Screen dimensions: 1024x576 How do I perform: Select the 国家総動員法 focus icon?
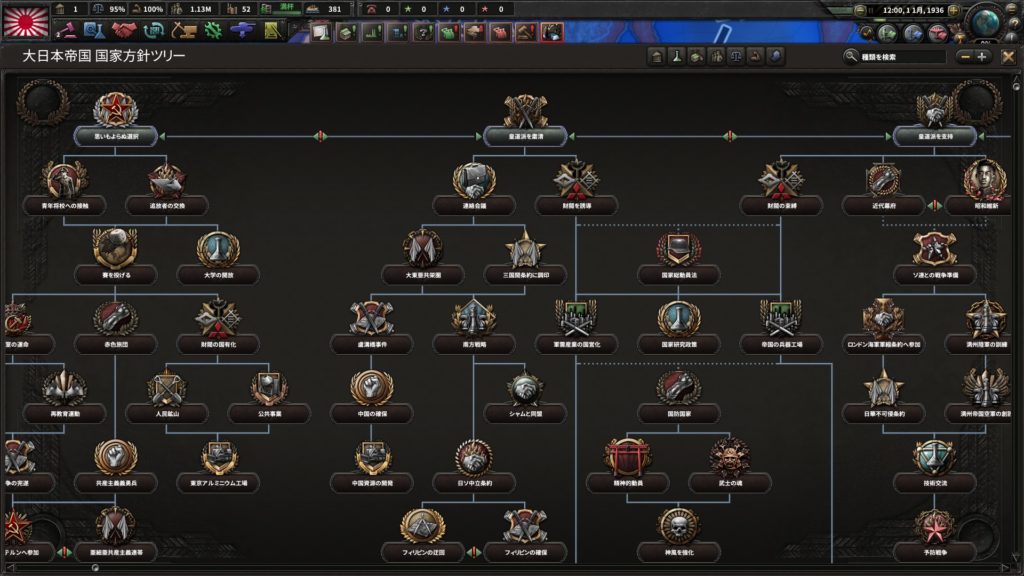[x=679, y=249]
